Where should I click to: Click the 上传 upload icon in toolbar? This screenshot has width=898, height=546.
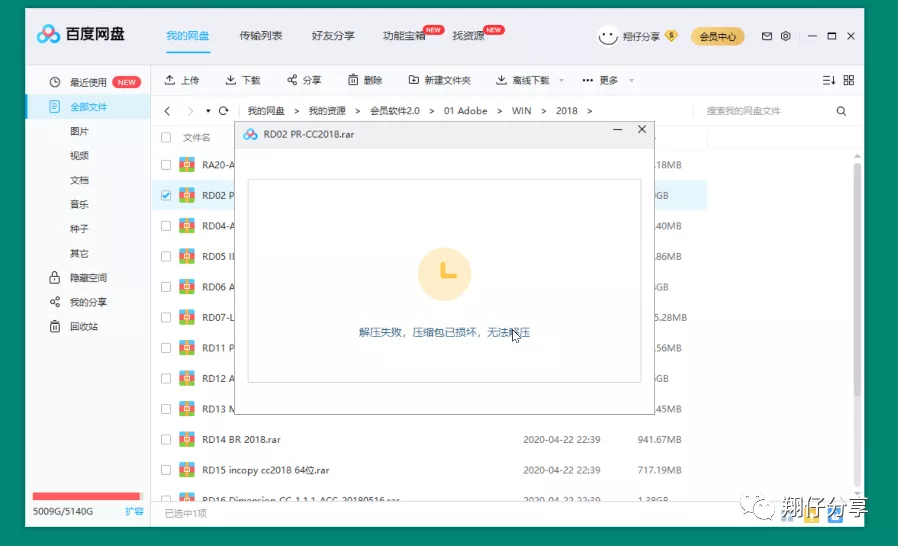click(170, 80)
